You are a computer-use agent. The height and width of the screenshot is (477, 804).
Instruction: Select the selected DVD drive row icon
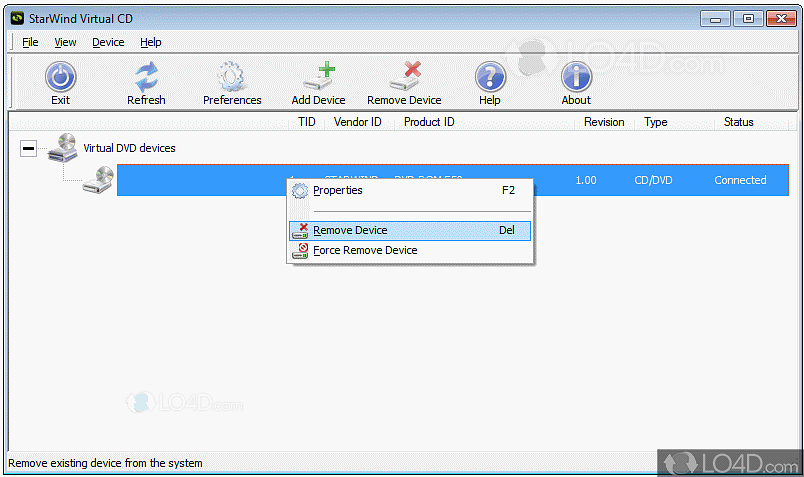pyautogui.click(x=98, y=180)
